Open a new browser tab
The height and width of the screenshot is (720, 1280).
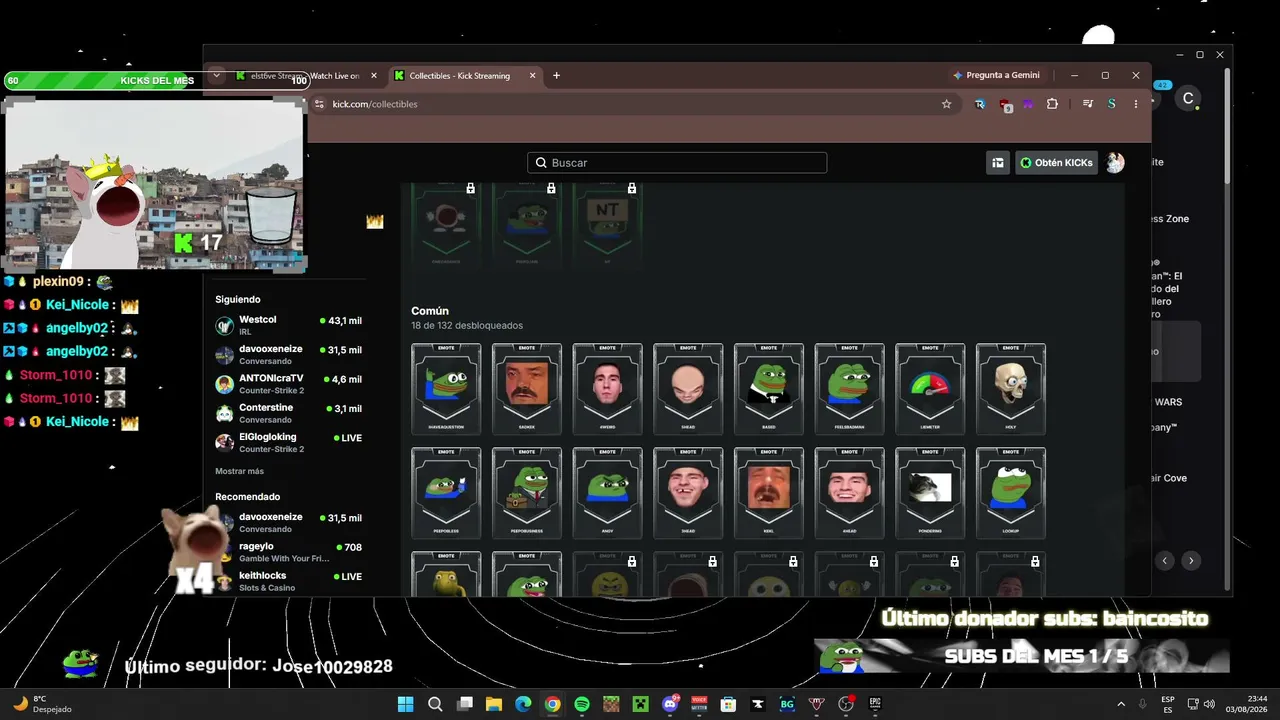[557, 76]
